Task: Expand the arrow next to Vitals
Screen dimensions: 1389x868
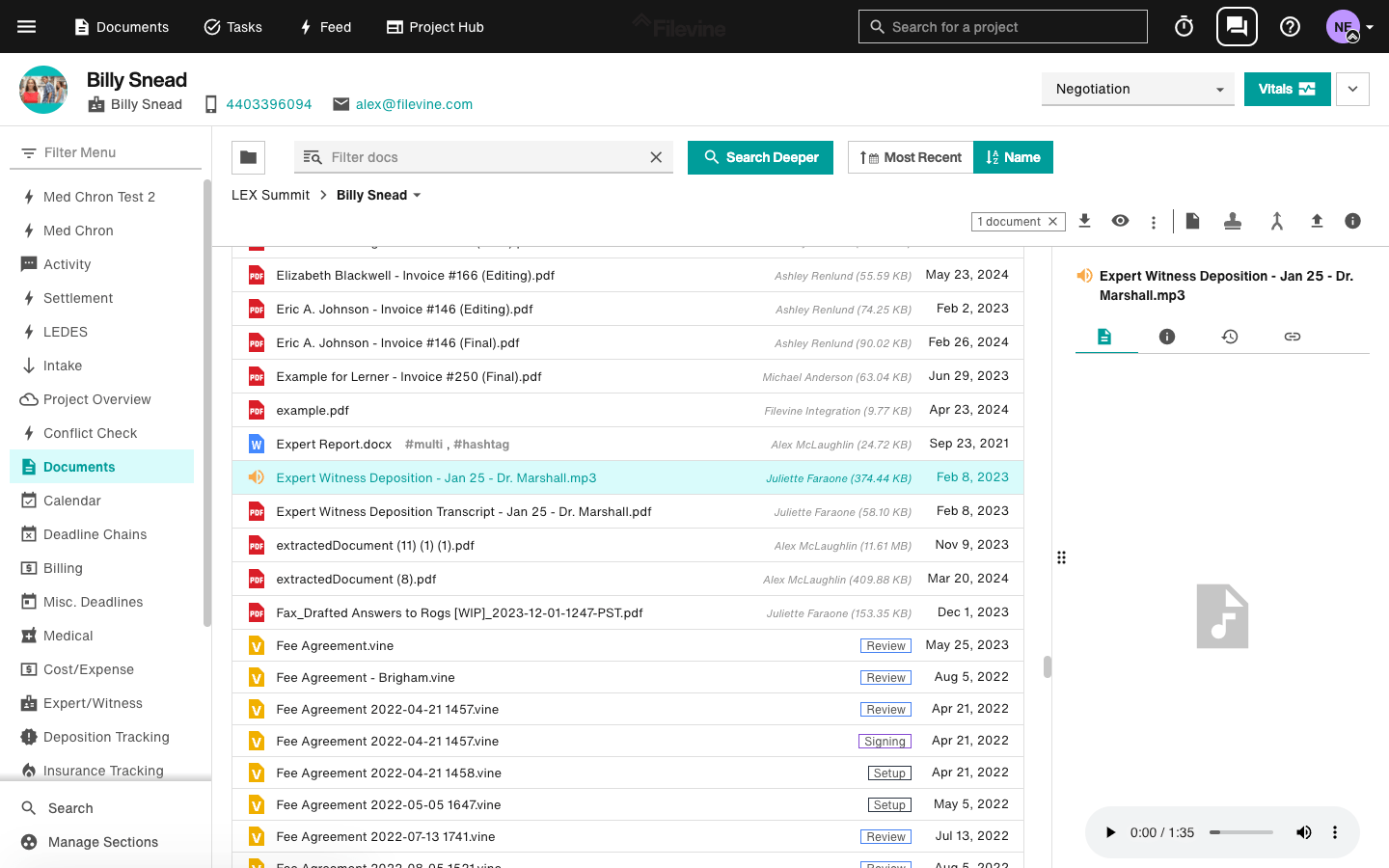Action: tap(1353, 89)
